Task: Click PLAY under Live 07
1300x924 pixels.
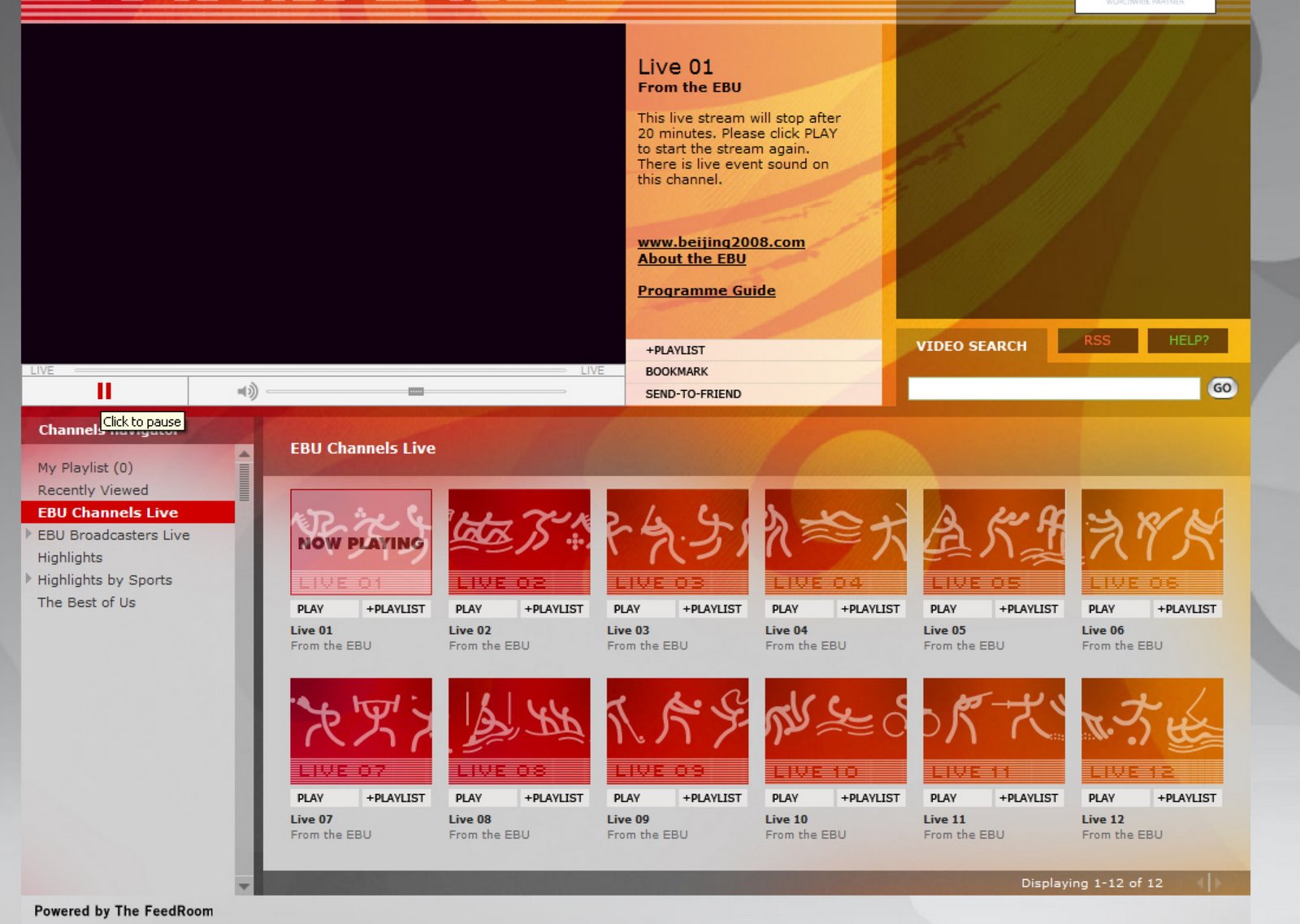Action: tap(324, 798)
